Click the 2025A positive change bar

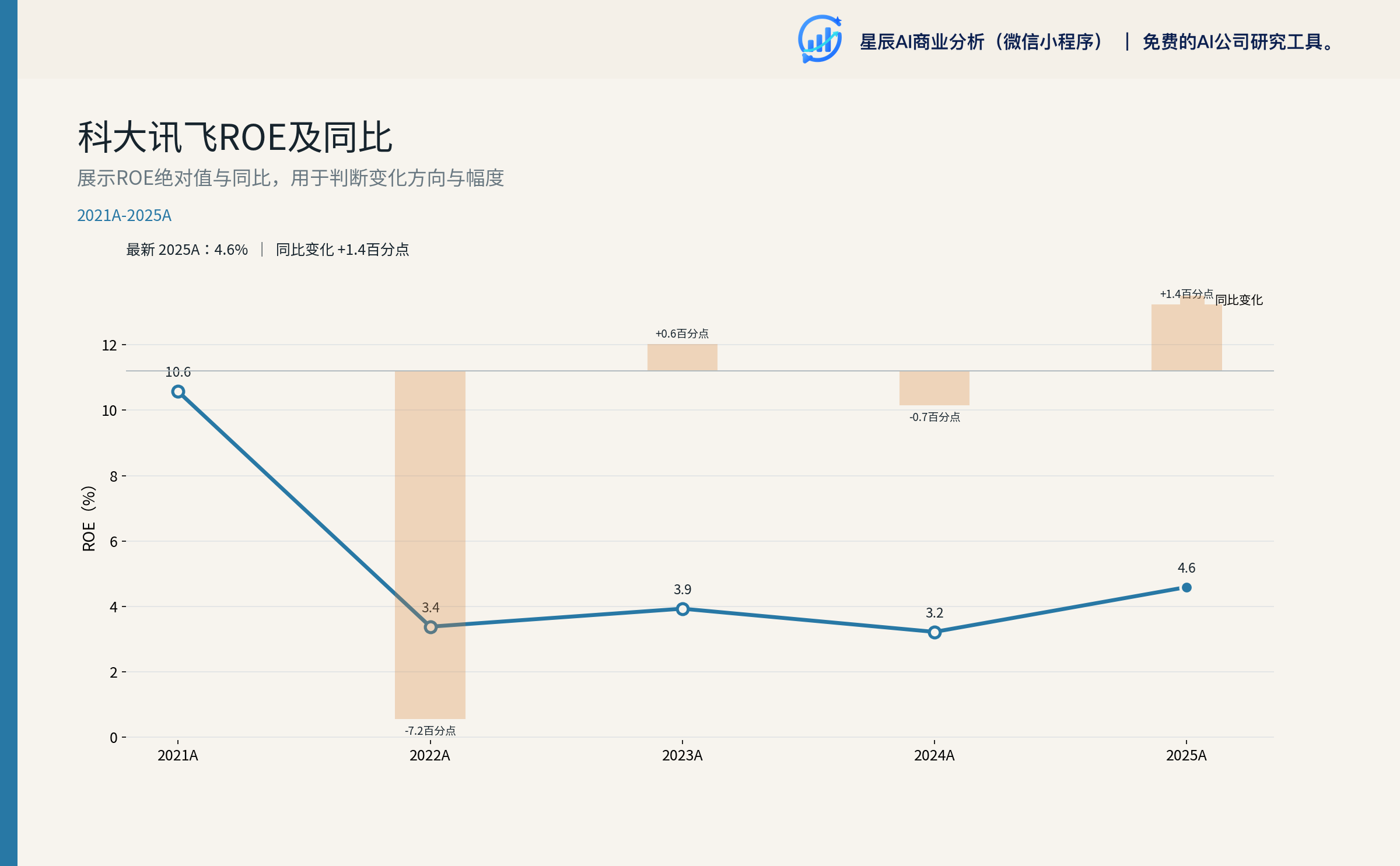[x=1186, y=337]
